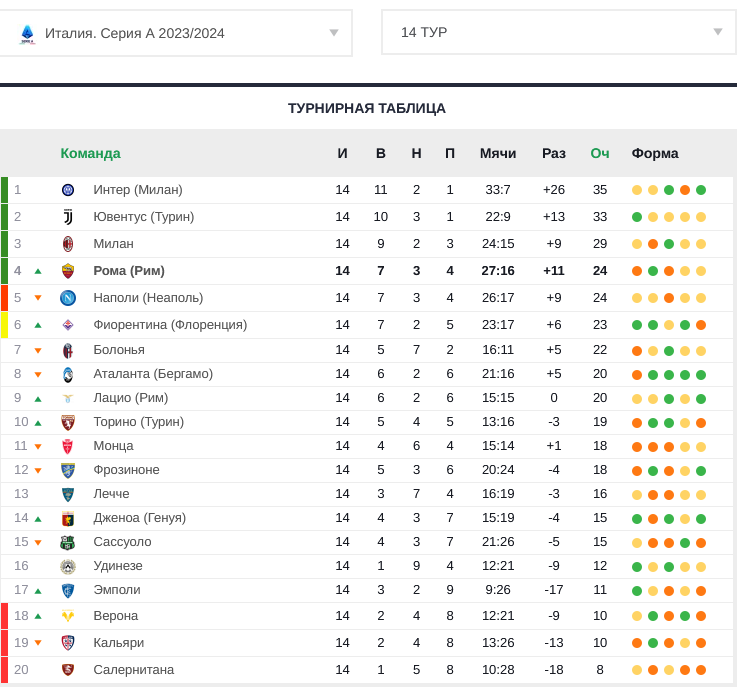The width and height of the screenshot is (756, 693).
Task: Open the Аталанта (Бергамо) team link
Action: [153, 374]
